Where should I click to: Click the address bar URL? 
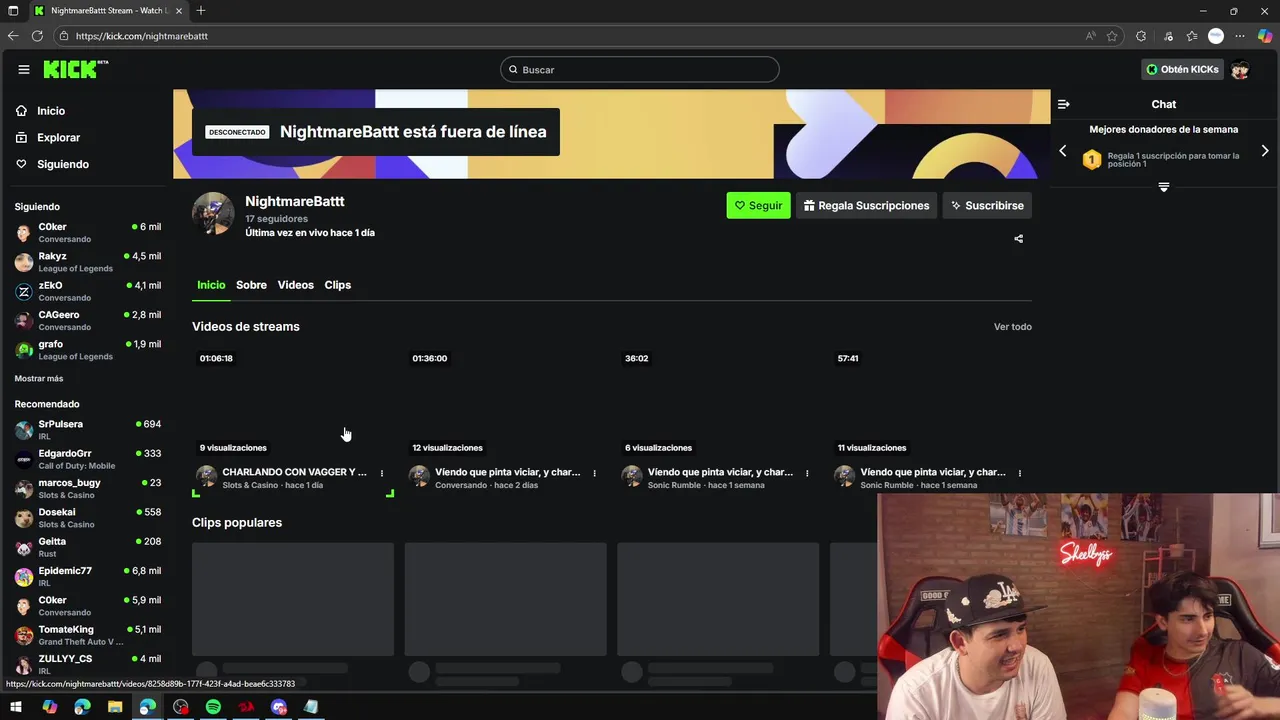(141, 36)
